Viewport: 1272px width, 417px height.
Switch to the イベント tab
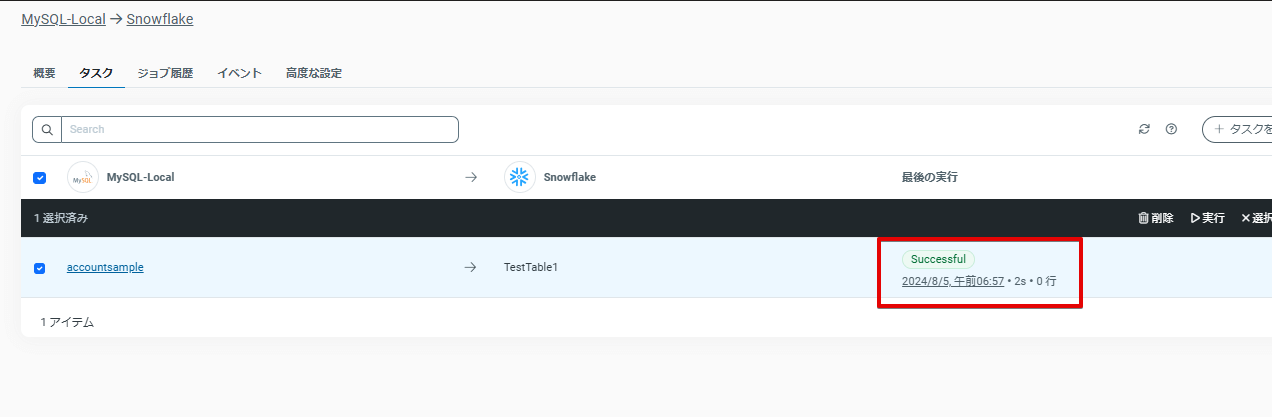coord(239,73)
